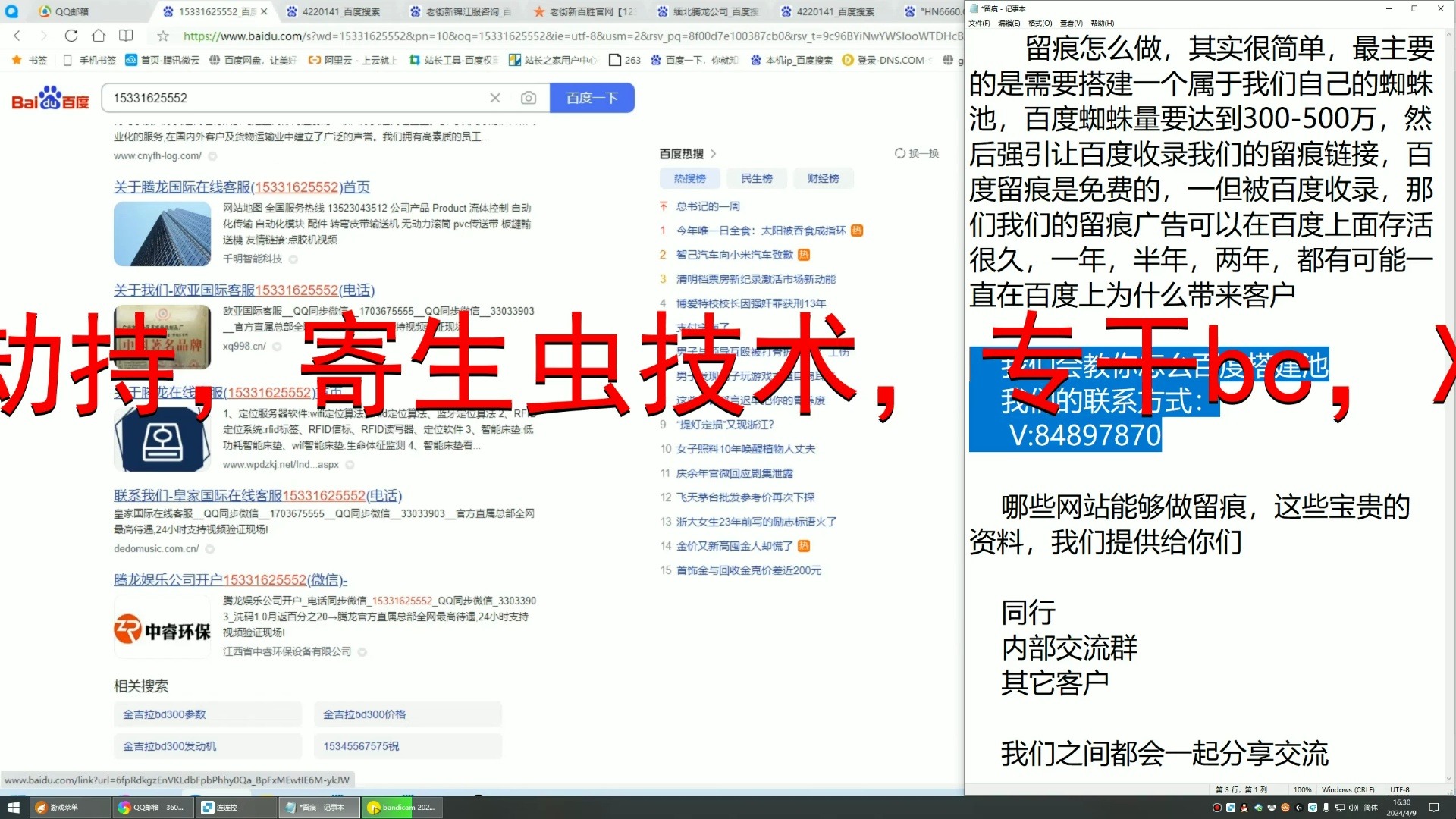Click the red recording tray icon
This screenshot has height=819, width=1456.
1217,808
